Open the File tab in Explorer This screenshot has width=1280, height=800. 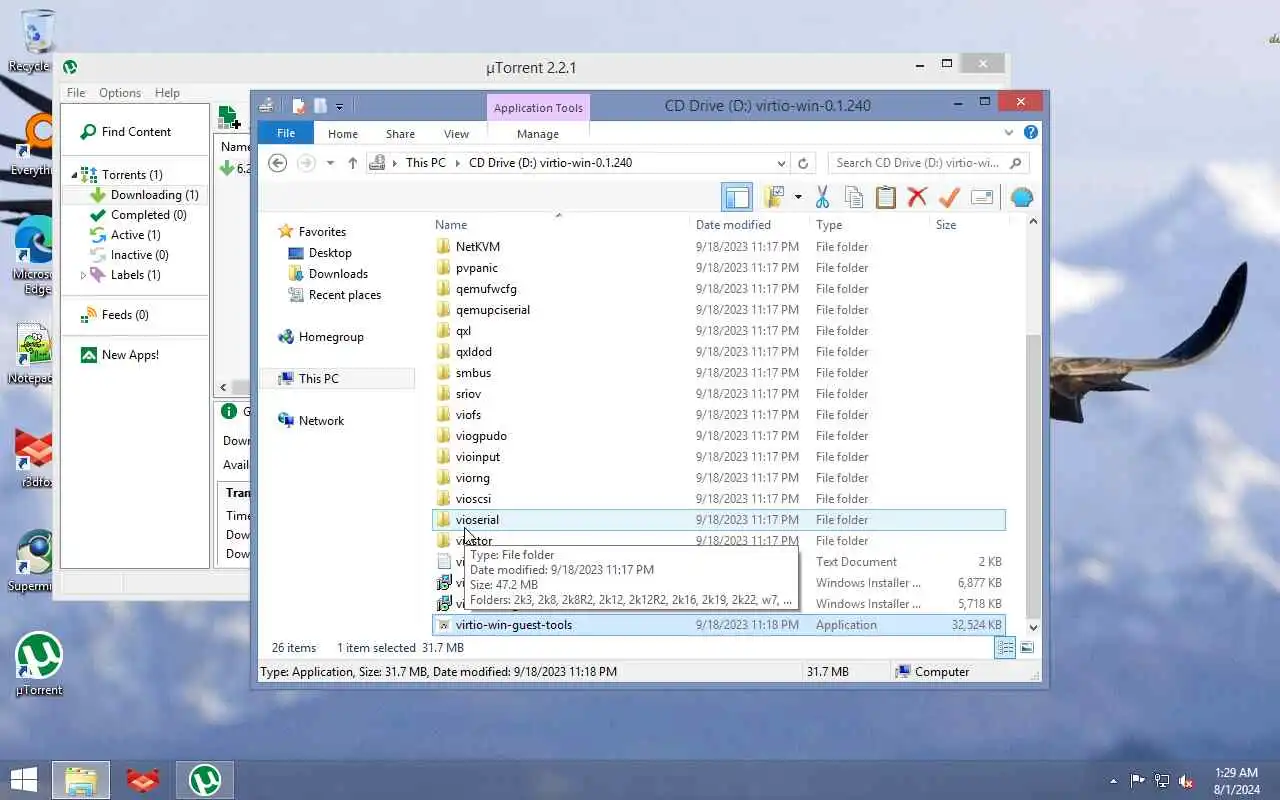(x=285, y=133)
